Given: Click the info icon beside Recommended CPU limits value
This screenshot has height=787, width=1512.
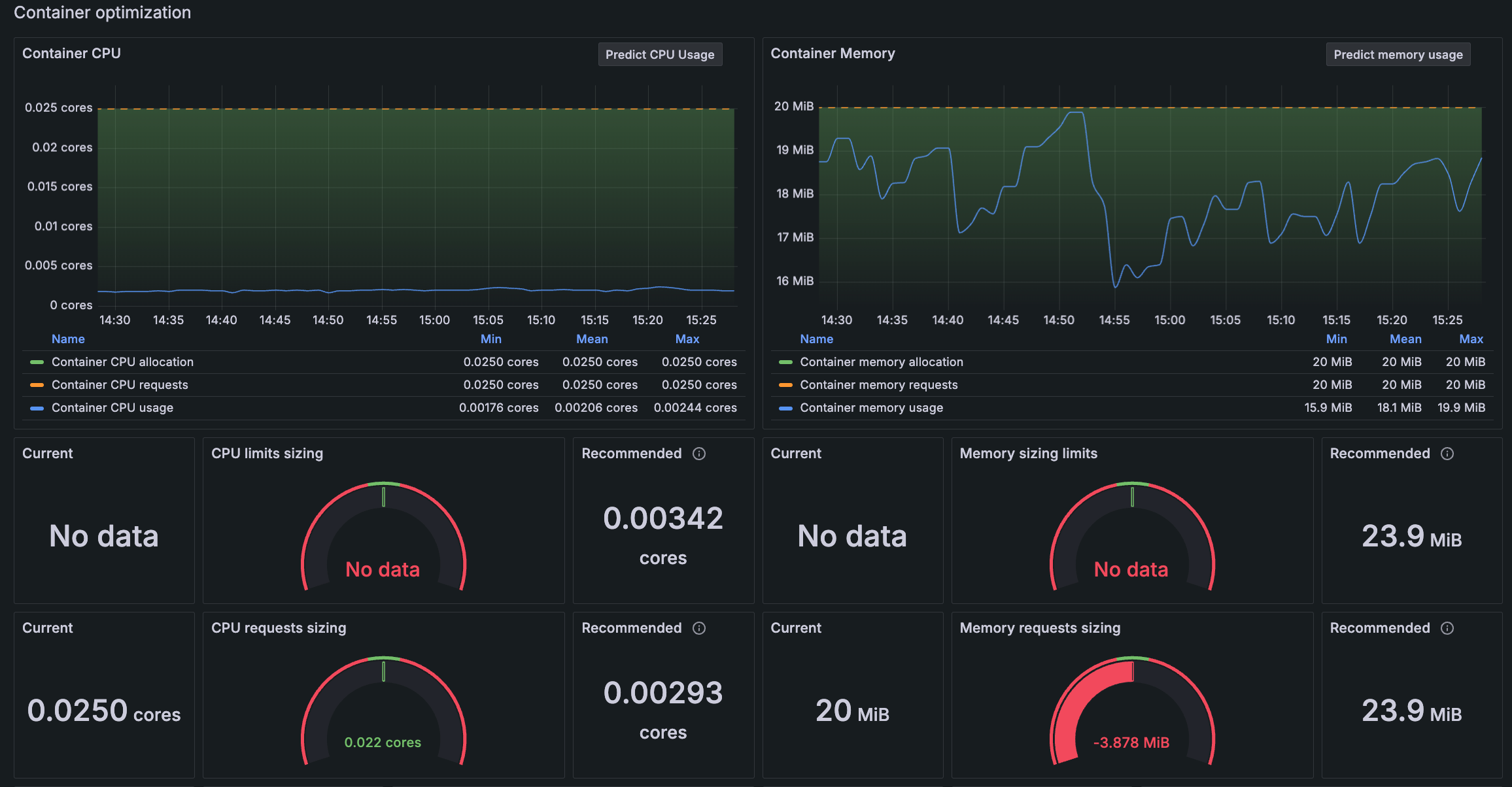Looking at the screenshot, I should [x=699, y=454].
